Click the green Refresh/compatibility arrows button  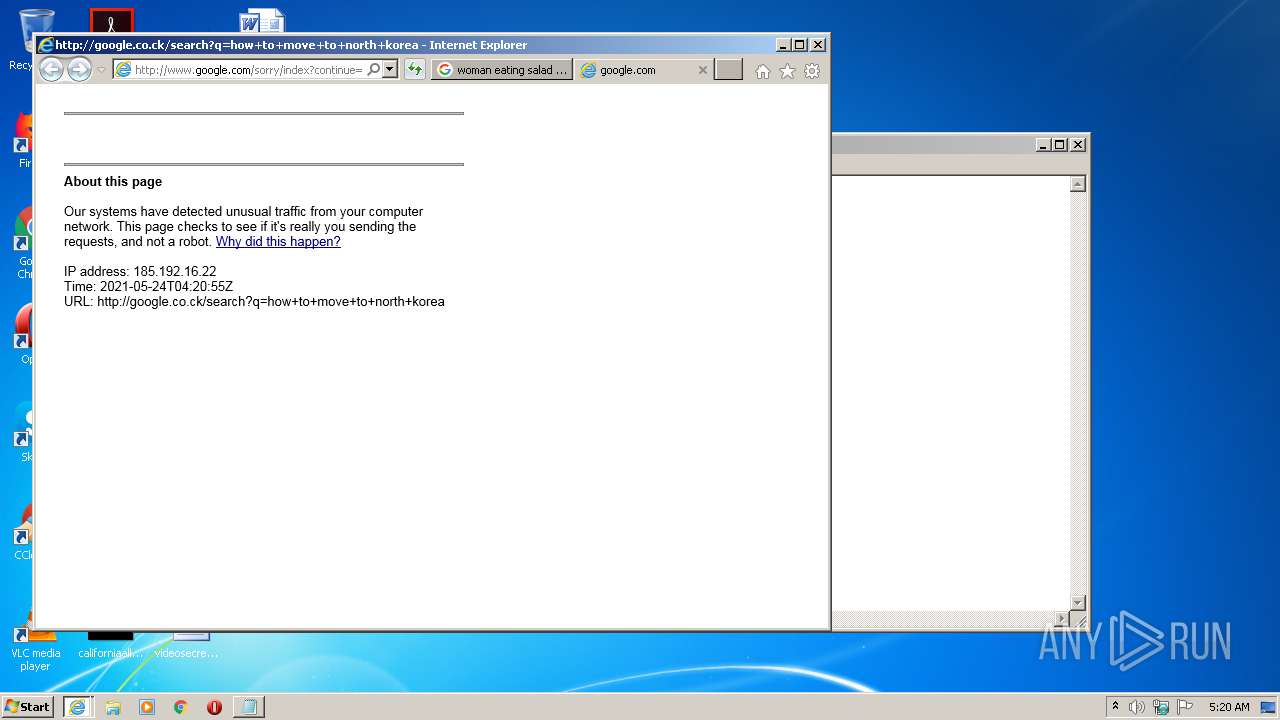click(415, 70)
